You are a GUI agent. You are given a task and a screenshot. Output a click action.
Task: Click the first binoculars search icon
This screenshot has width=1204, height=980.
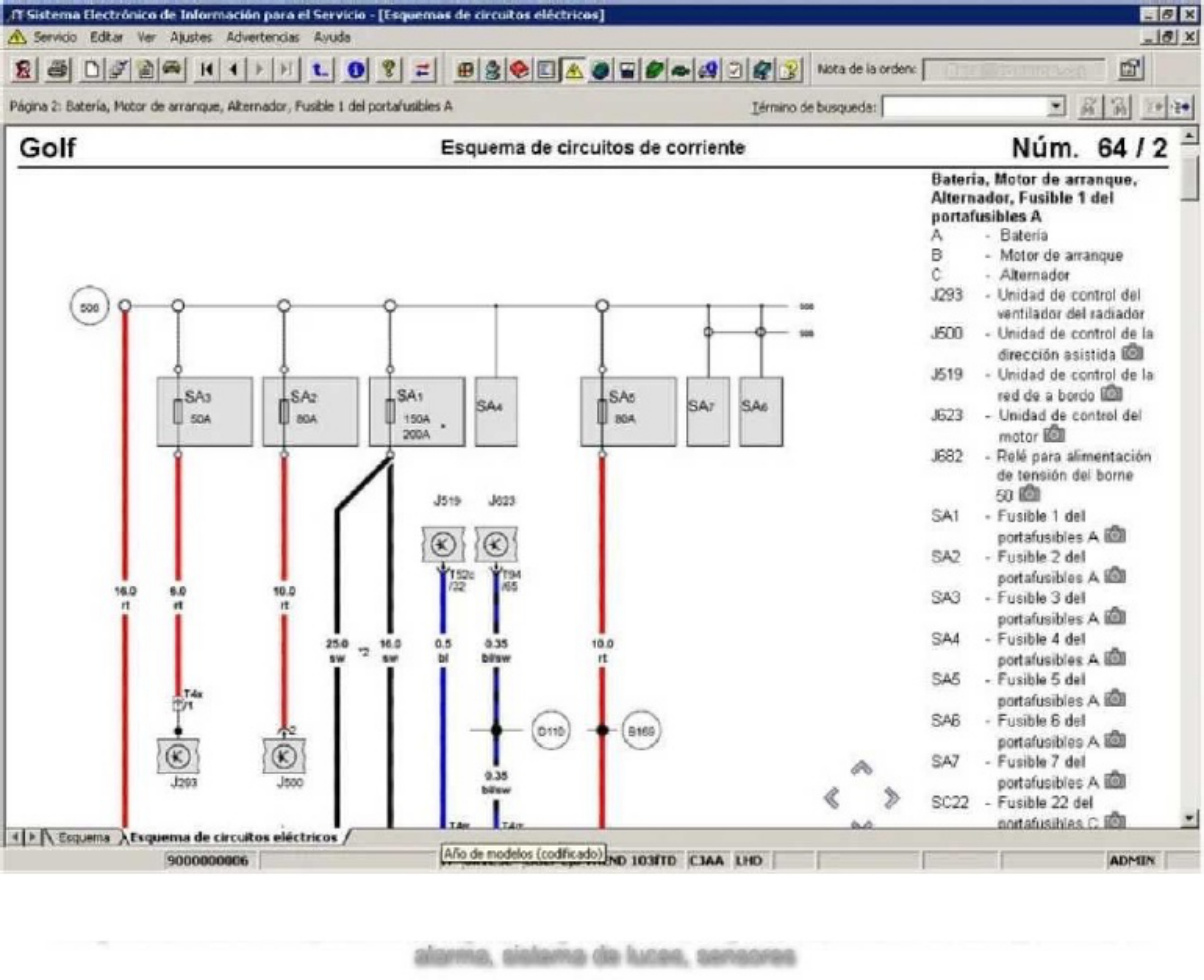click(x=1089, y=106)
